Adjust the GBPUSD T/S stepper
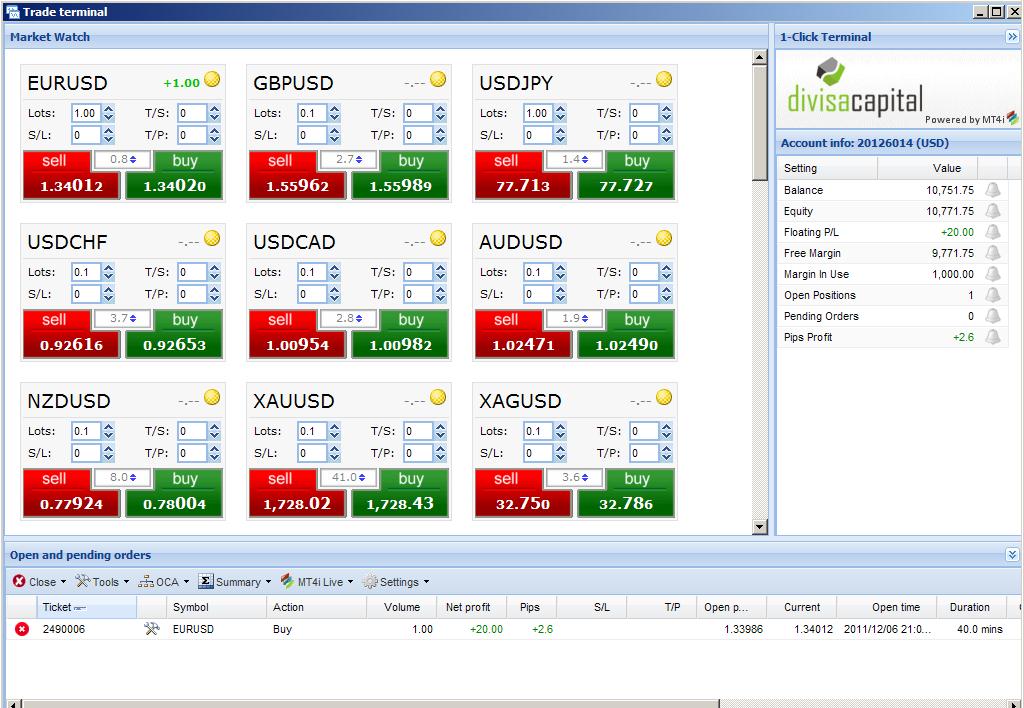The width and height of the screenshot is (1024, 708). tap(440, 113)
